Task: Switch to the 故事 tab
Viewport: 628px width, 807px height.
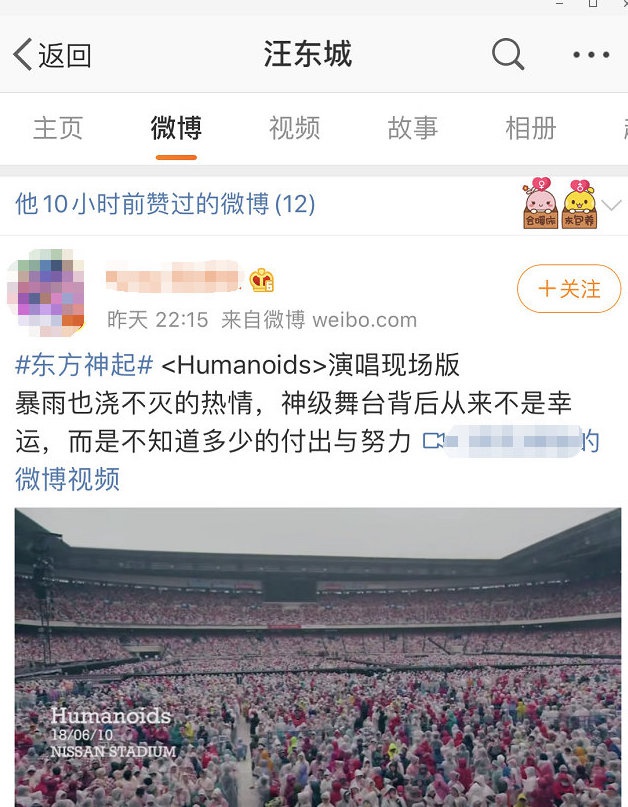Action: point(413,128)
